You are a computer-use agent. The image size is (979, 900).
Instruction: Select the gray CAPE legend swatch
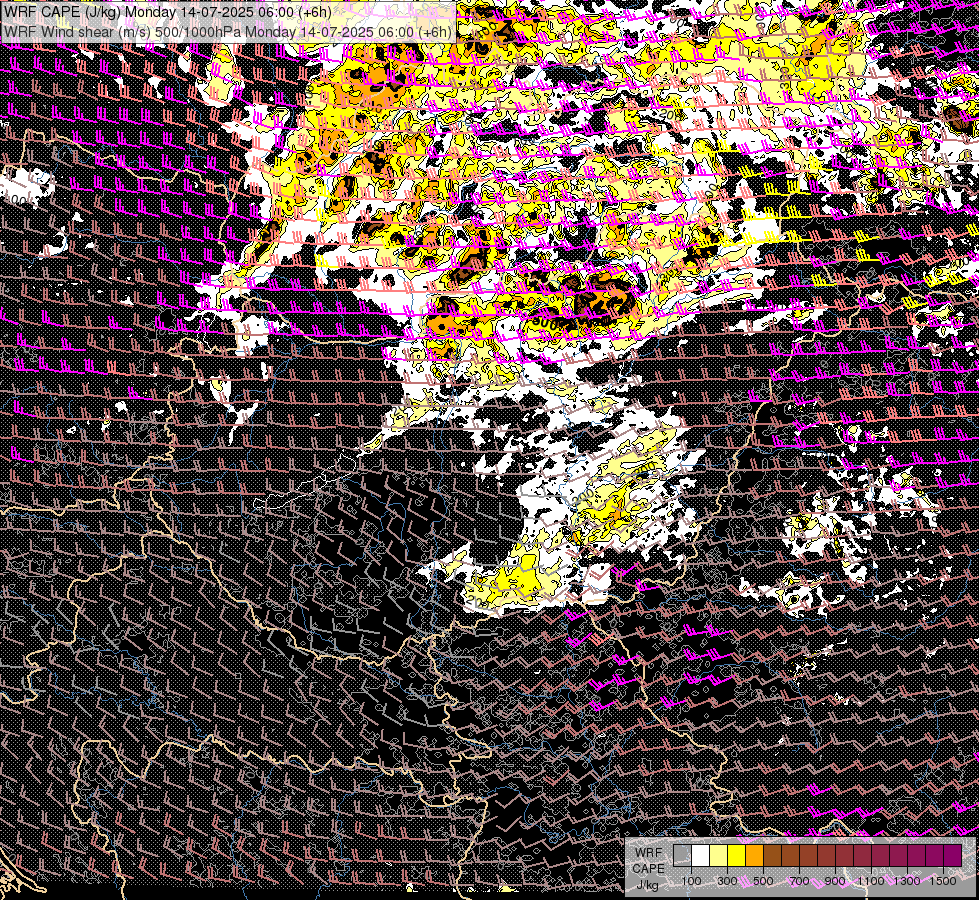click(682, 855)
